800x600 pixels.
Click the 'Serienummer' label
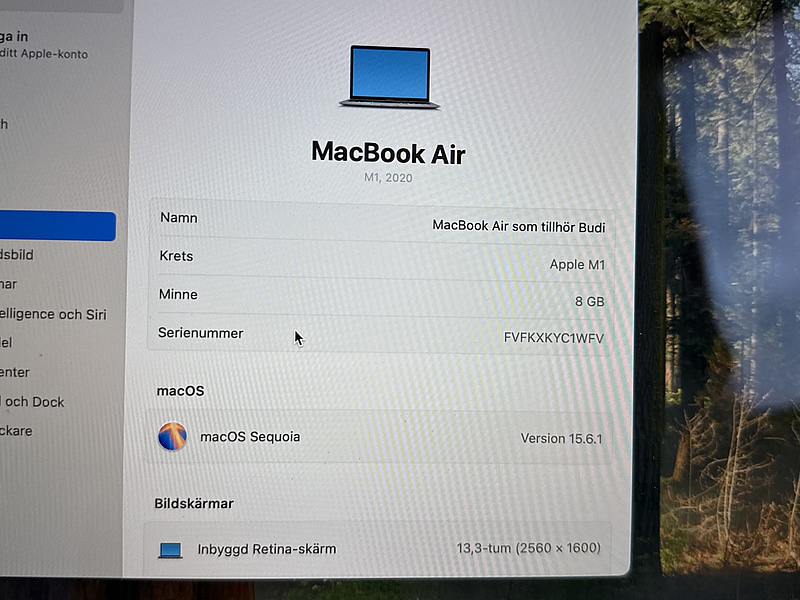point(201,333)
